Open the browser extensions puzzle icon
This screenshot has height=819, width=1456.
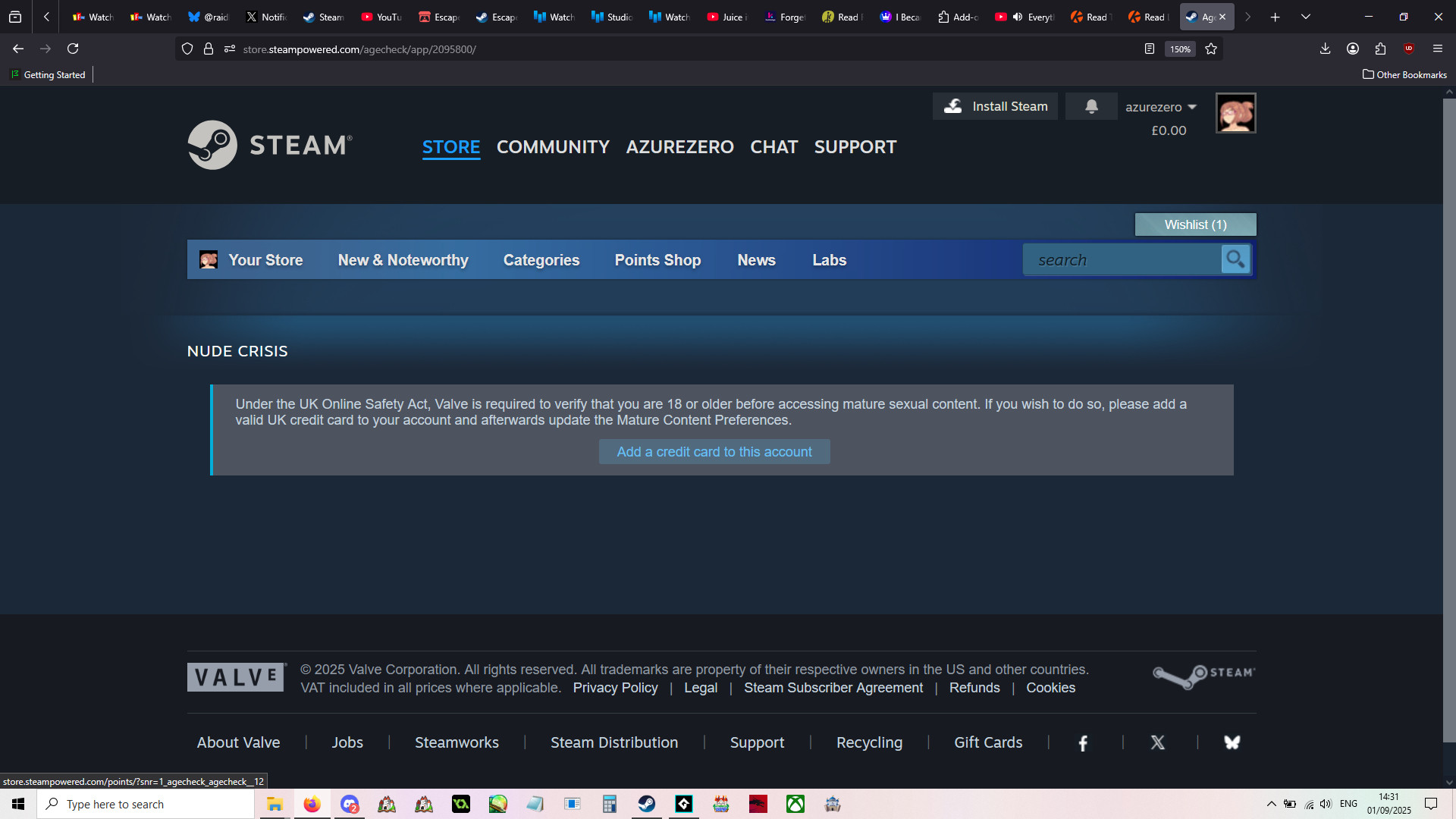point(1380,49)
